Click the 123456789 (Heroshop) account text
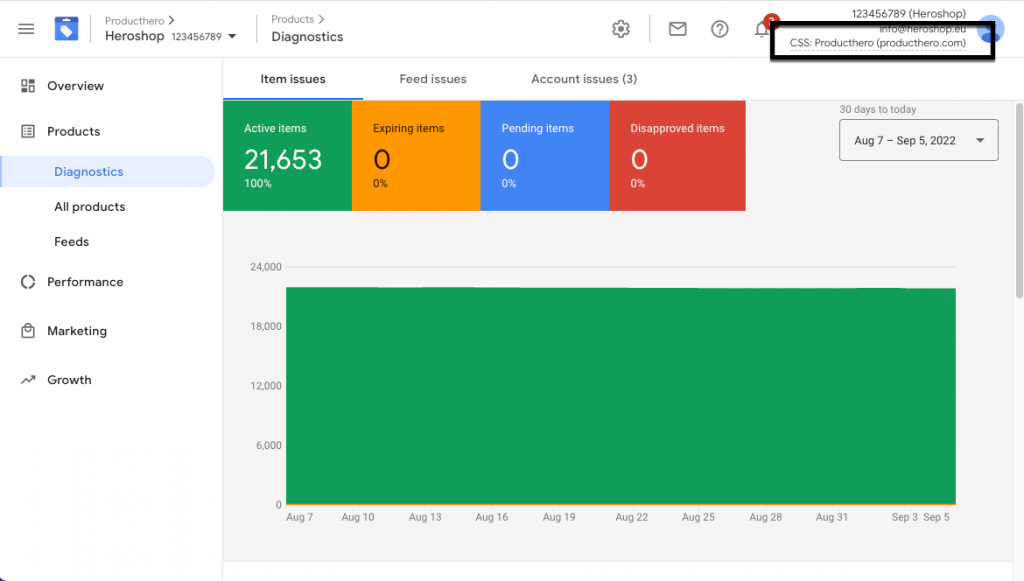The width and height of the screenshot is (1024, 581). [x=908, y=13]
